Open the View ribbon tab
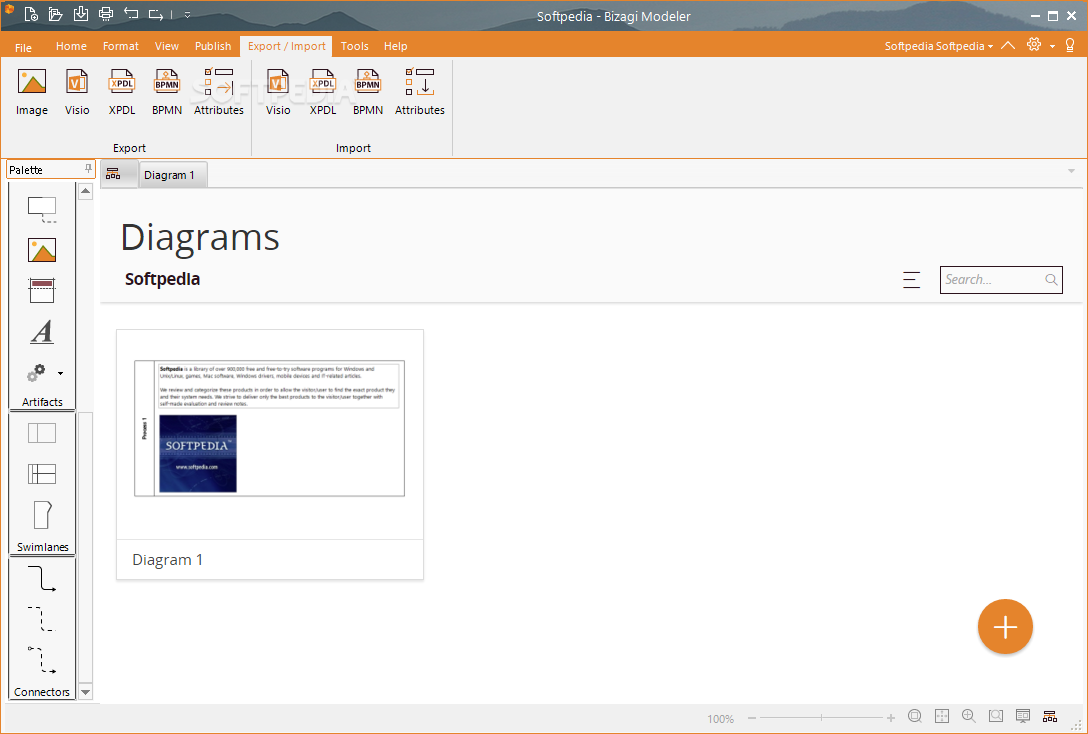Viewport: 1088px width, 734px height. click(x=167, y=46)
